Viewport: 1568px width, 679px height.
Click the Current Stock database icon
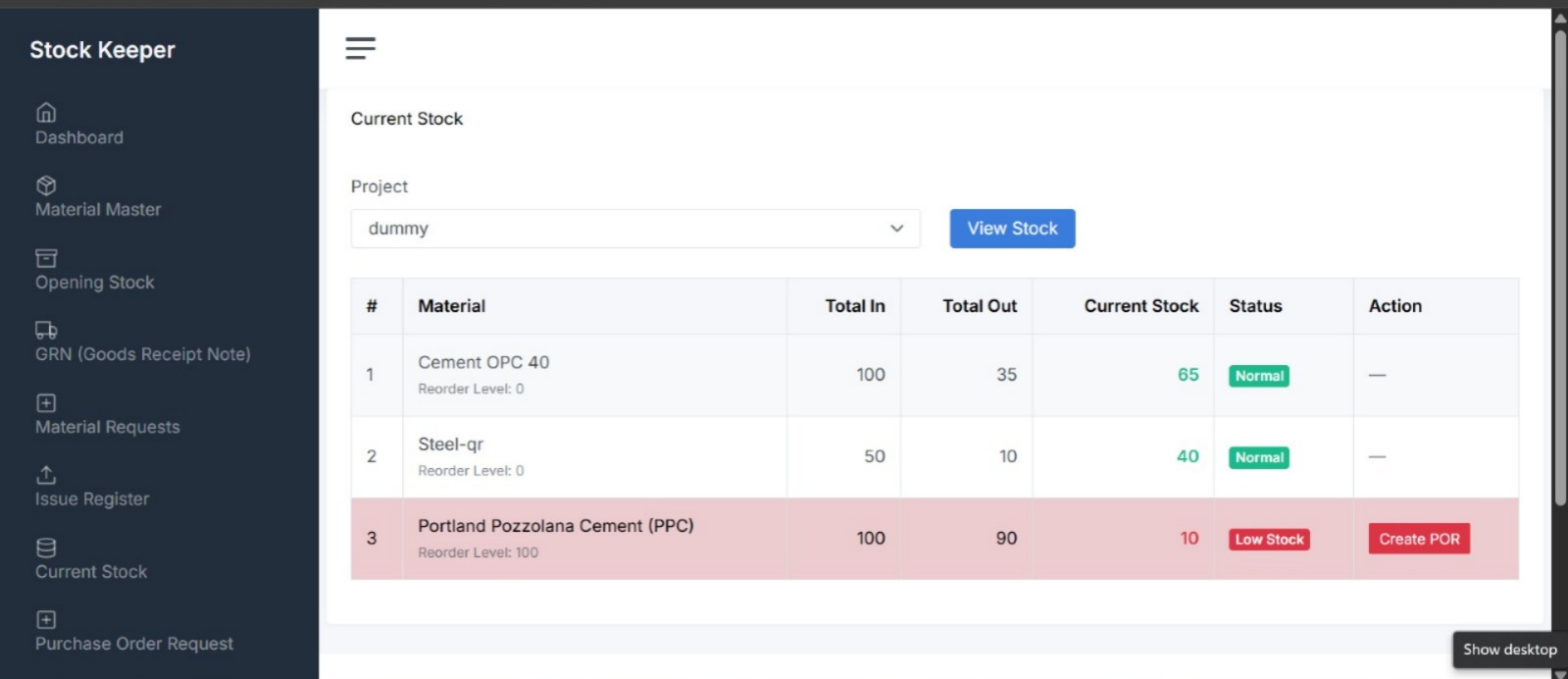tap(46, 548)
